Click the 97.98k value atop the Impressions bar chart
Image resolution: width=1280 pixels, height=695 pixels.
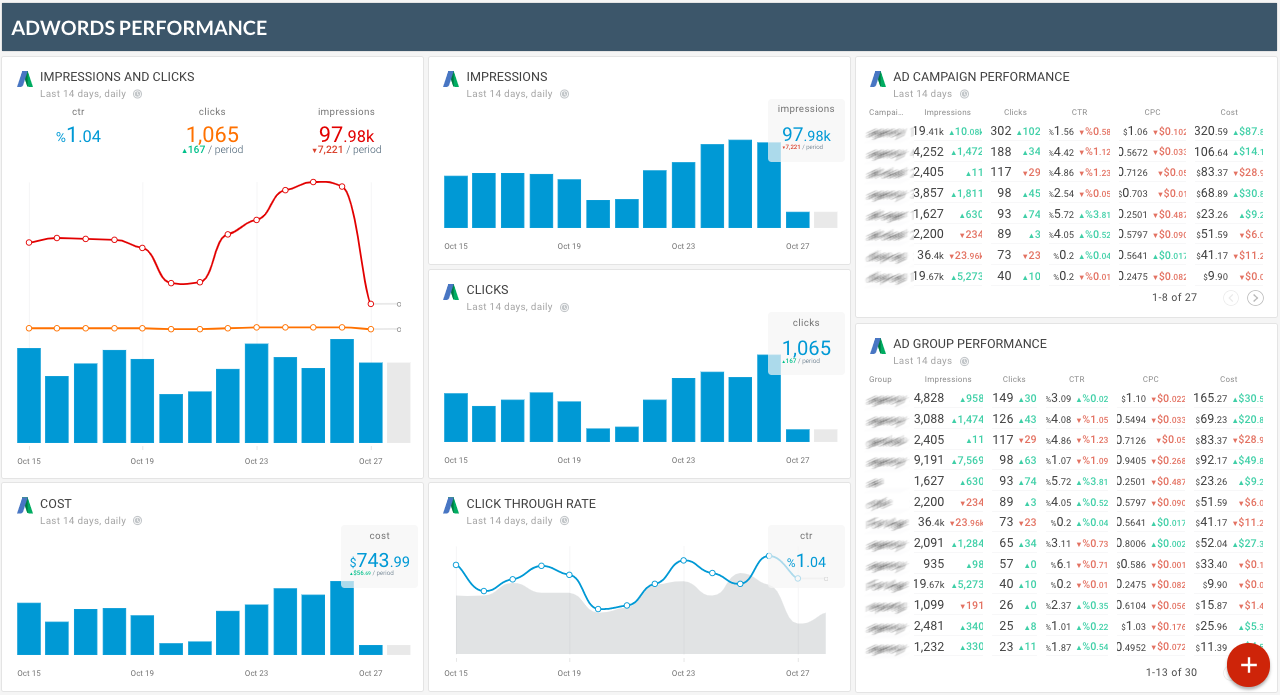(x=806, y=135)
